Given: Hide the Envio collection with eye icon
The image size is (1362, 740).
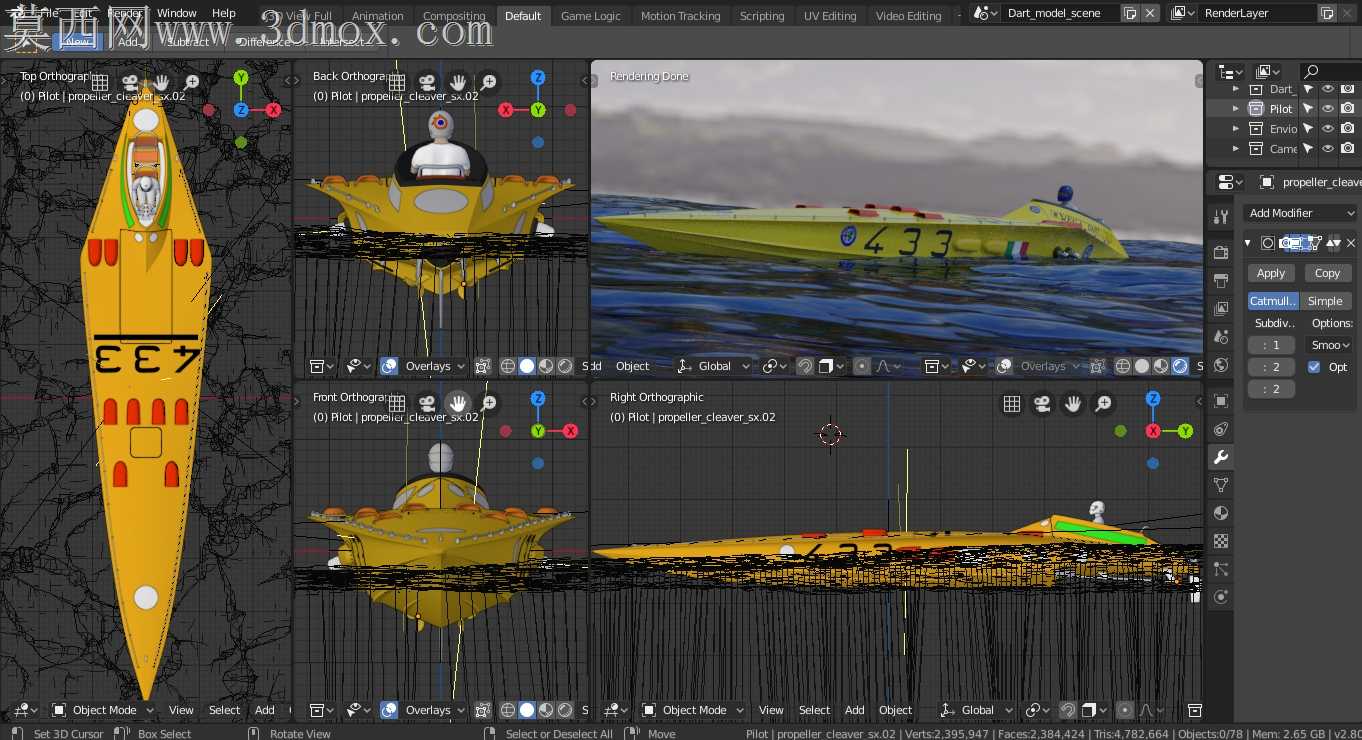Looking at the screenshot, I should [1328, 128].
